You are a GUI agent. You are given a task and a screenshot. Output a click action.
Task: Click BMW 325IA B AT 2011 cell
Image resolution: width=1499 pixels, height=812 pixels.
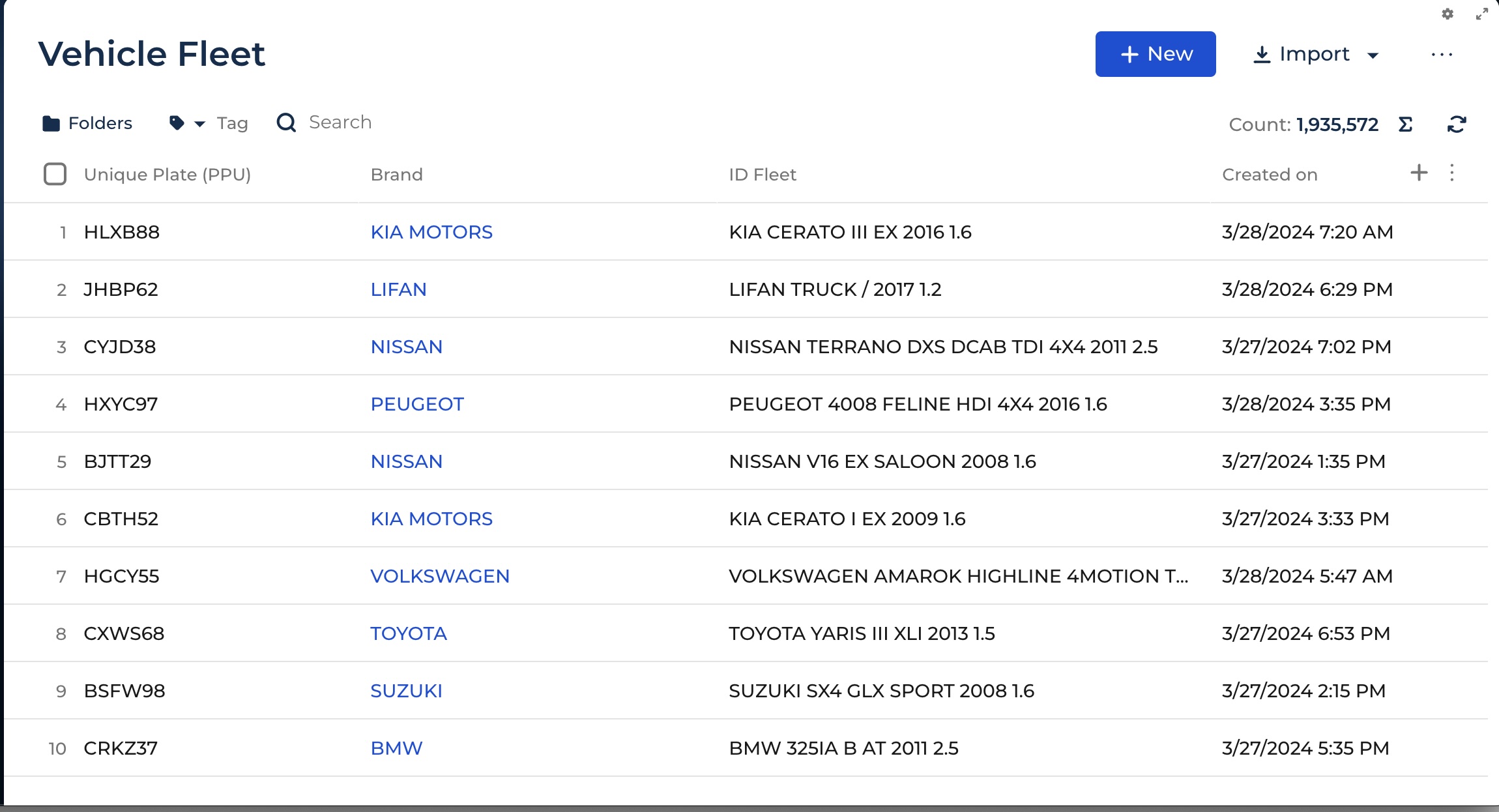(844, 748)
